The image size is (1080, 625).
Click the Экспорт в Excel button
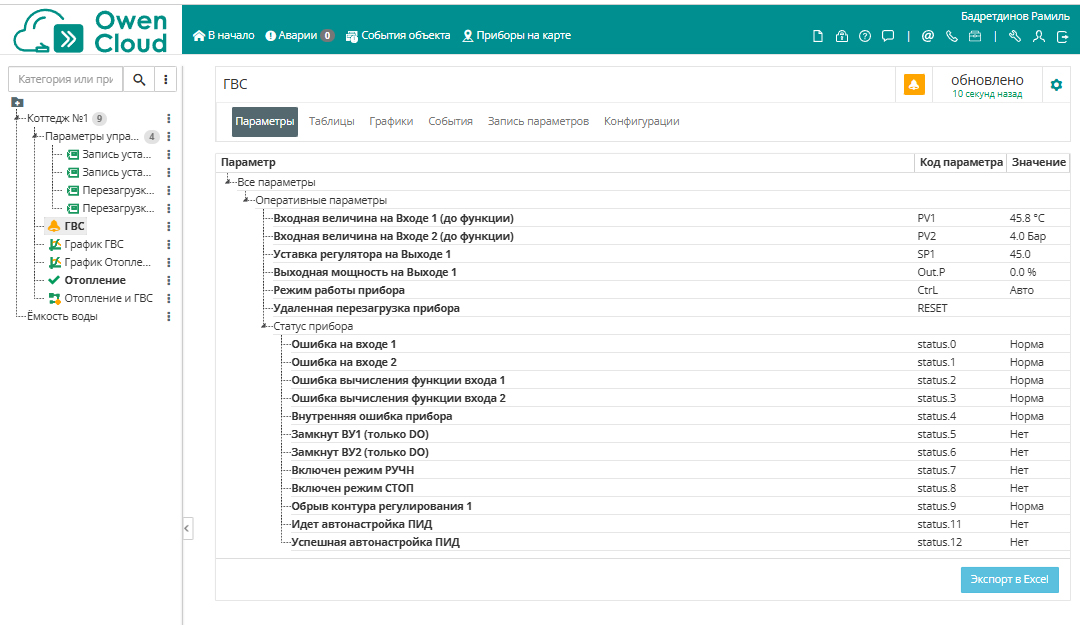1009,580
